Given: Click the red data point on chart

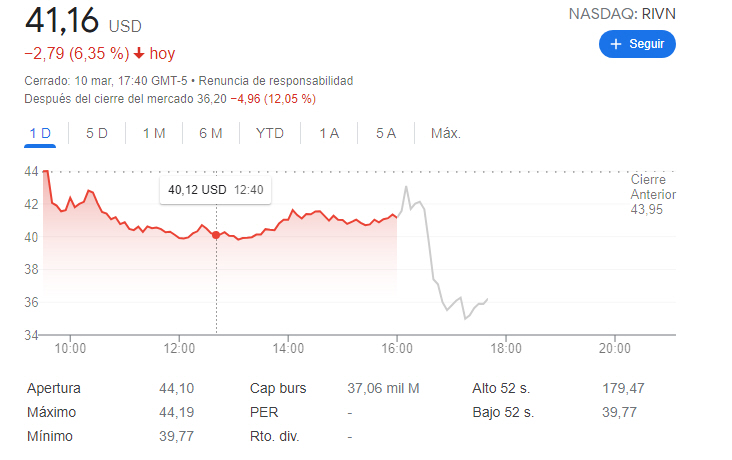Looking at the screenshot, I should 216,235.
